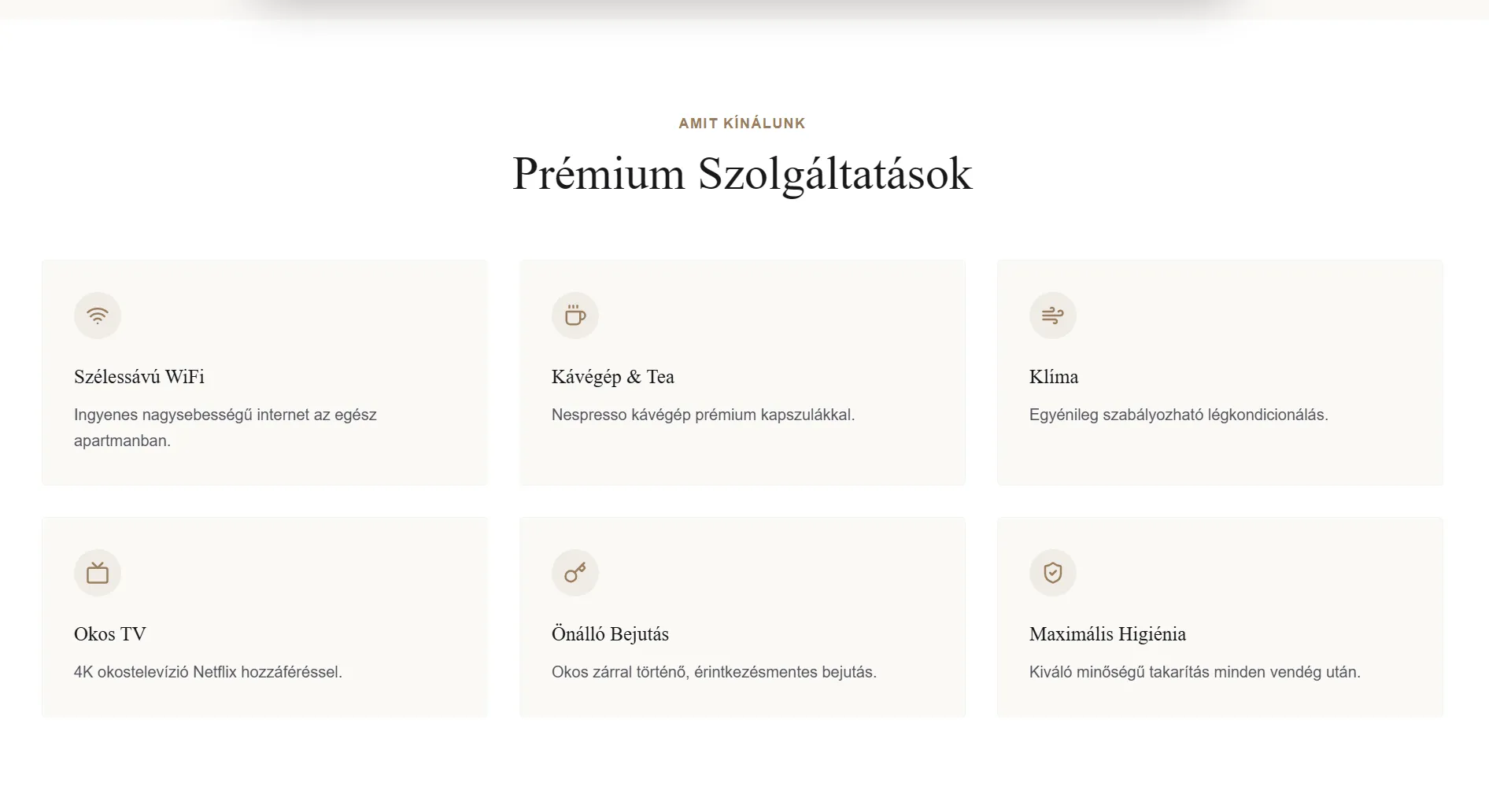This screenshot has width=1489, height=812.
Task: Click the Ingyenes nagysebességű internet description
Action: 225,427
